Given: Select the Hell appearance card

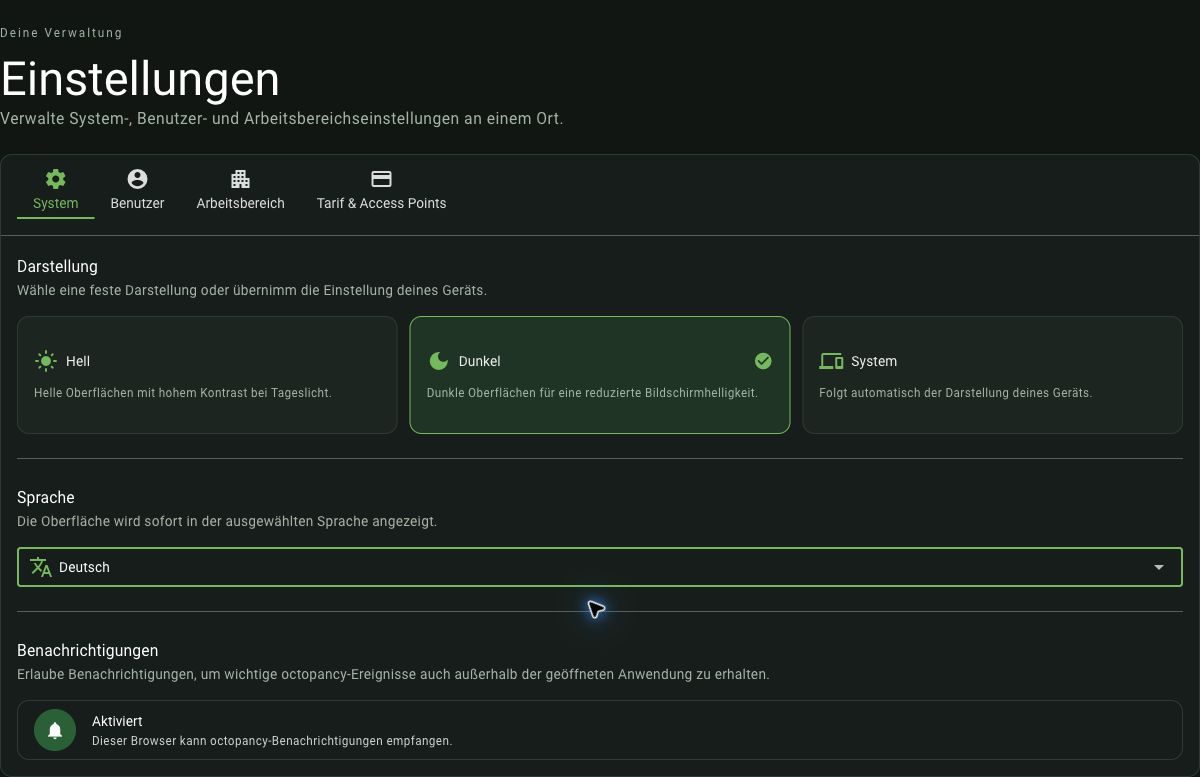Looking at the screenshot, I should click(207, 375).
